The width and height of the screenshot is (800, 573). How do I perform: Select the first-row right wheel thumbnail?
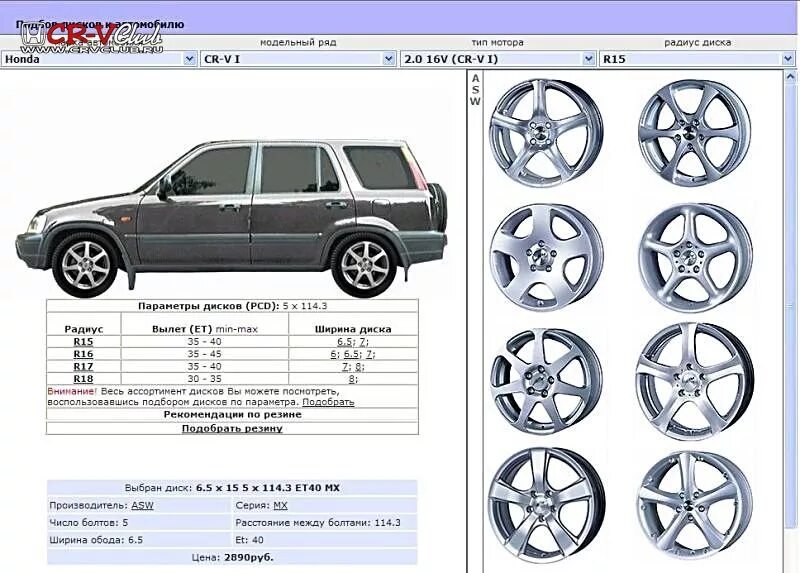(694, 133)
